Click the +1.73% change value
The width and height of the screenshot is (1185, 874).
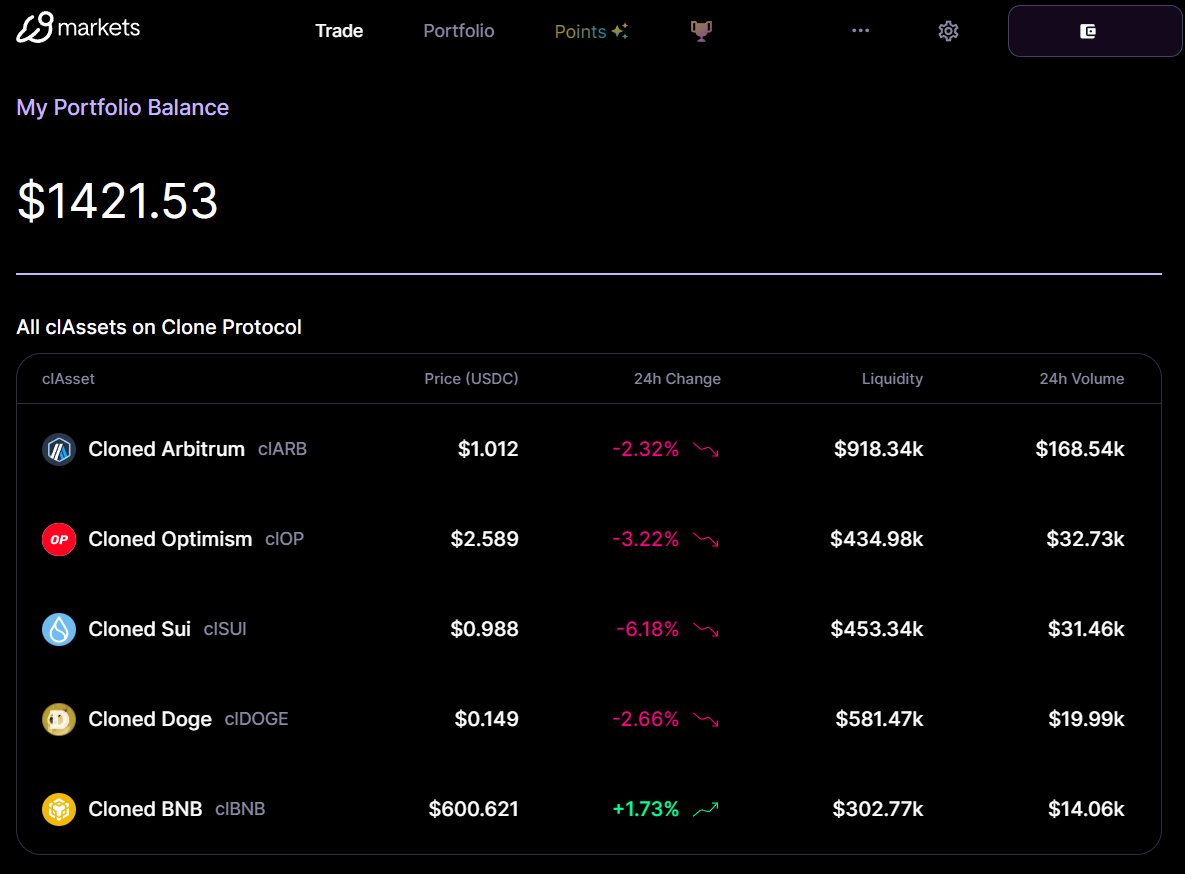pos(645,809)
